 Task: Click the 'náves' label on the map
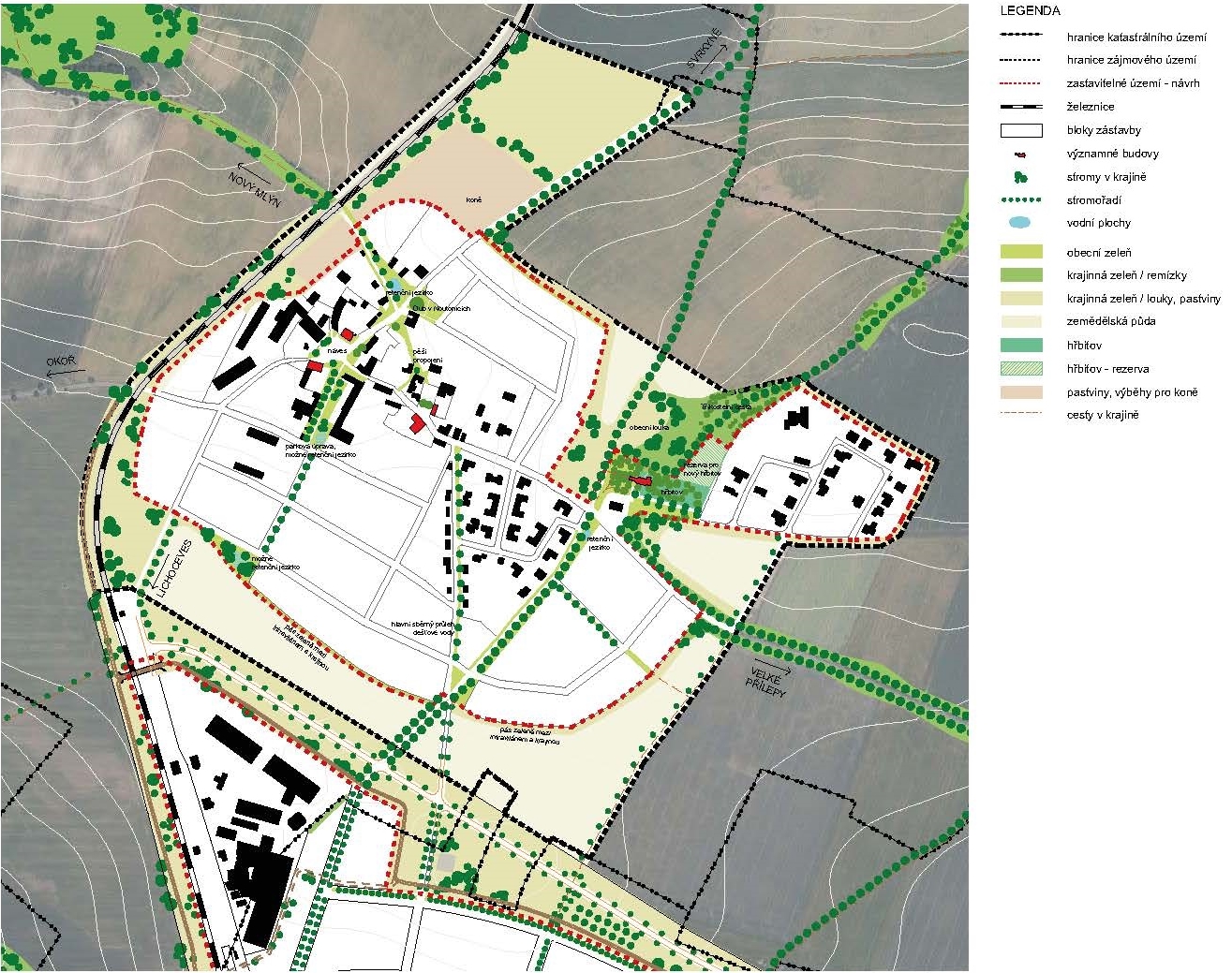(x=337, y=351)
